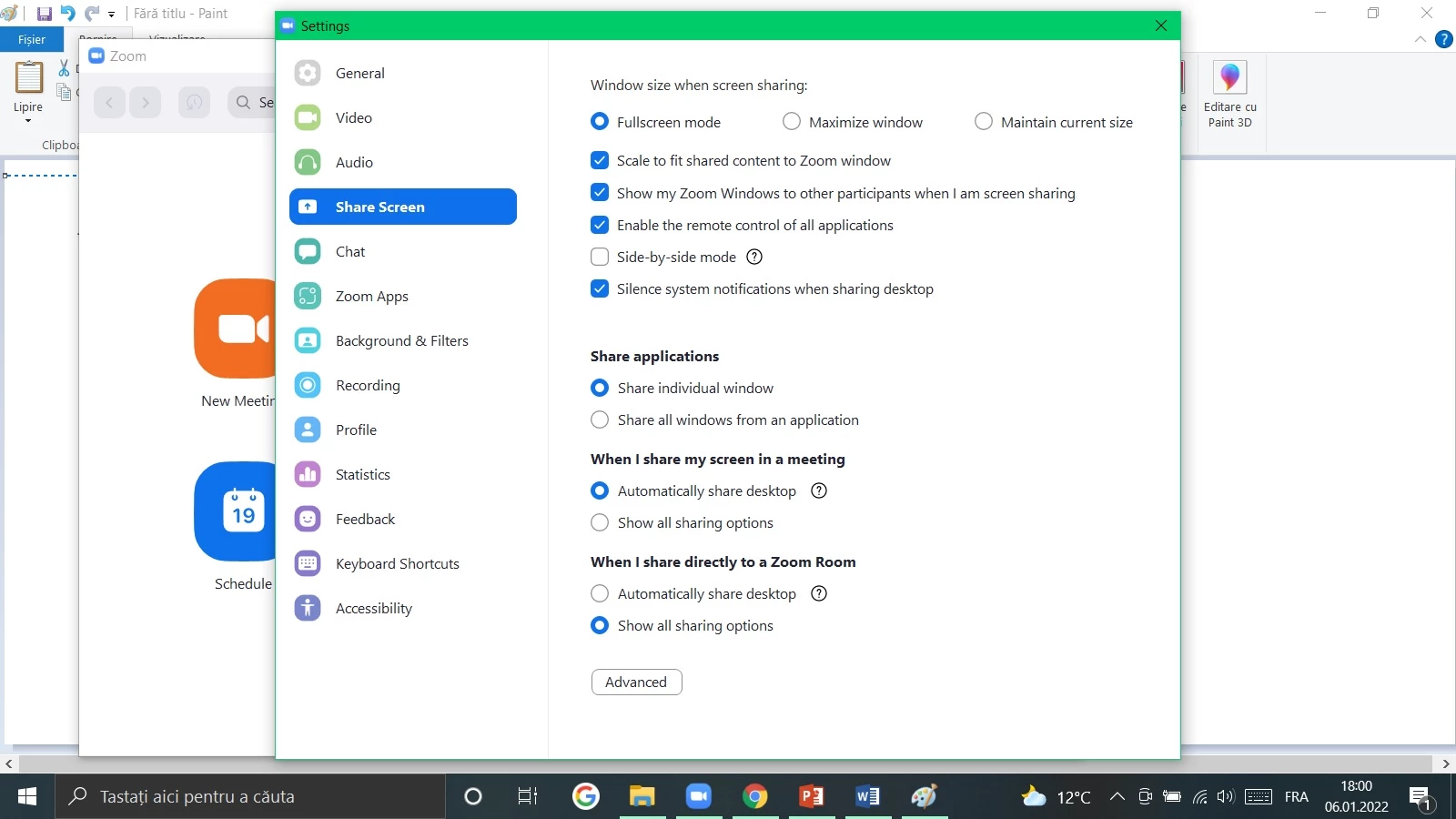Open Video settings section
Viewport: 1456px width, 819px height.
[x=403, y=117]
